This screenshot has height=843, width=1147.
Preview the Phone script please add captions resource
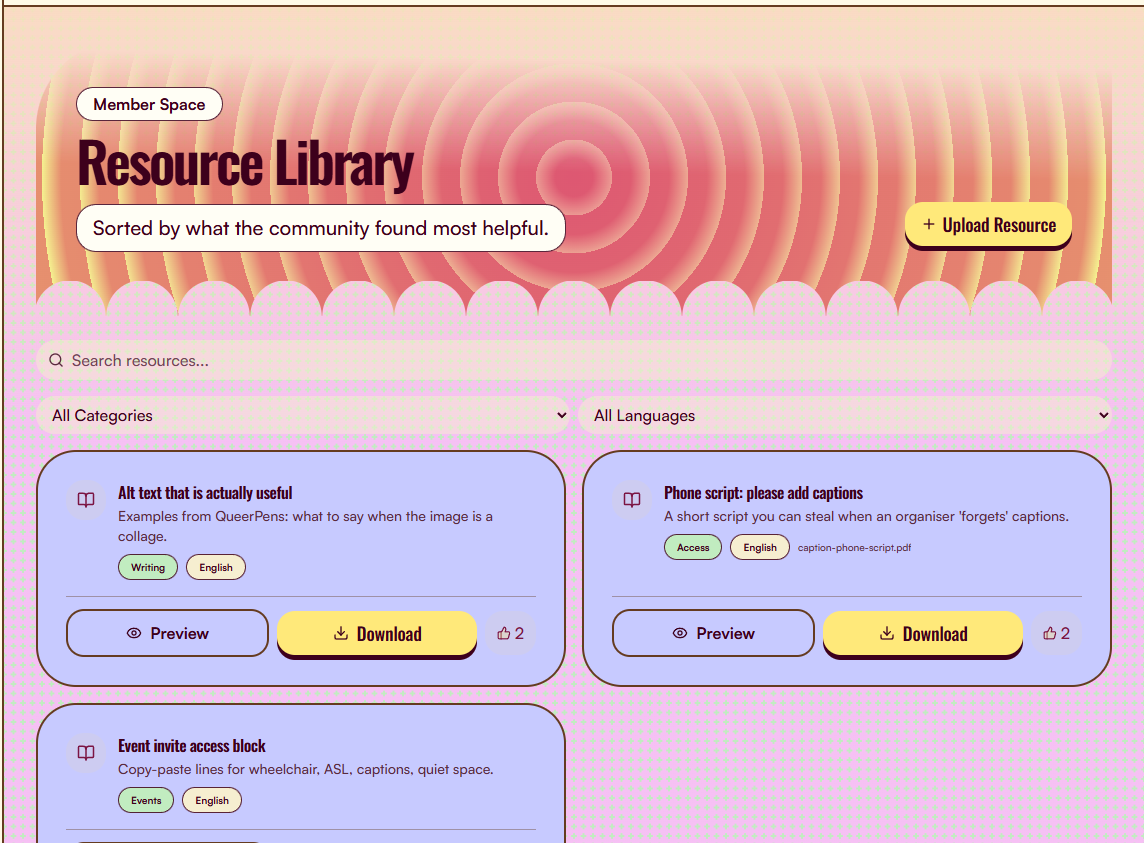point(713,634)
